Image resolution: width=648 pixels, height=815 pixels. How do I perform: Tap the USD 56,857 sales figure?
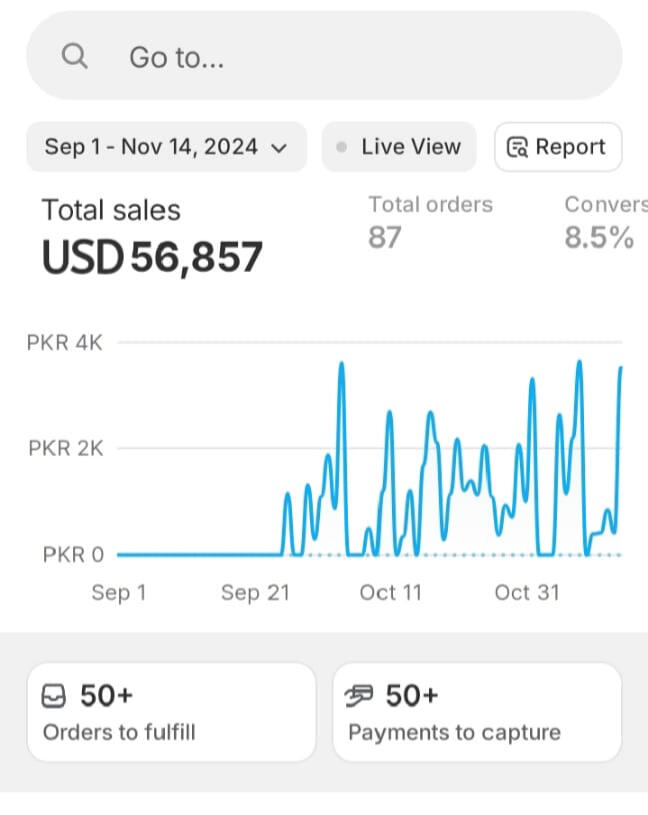(152, 257)
